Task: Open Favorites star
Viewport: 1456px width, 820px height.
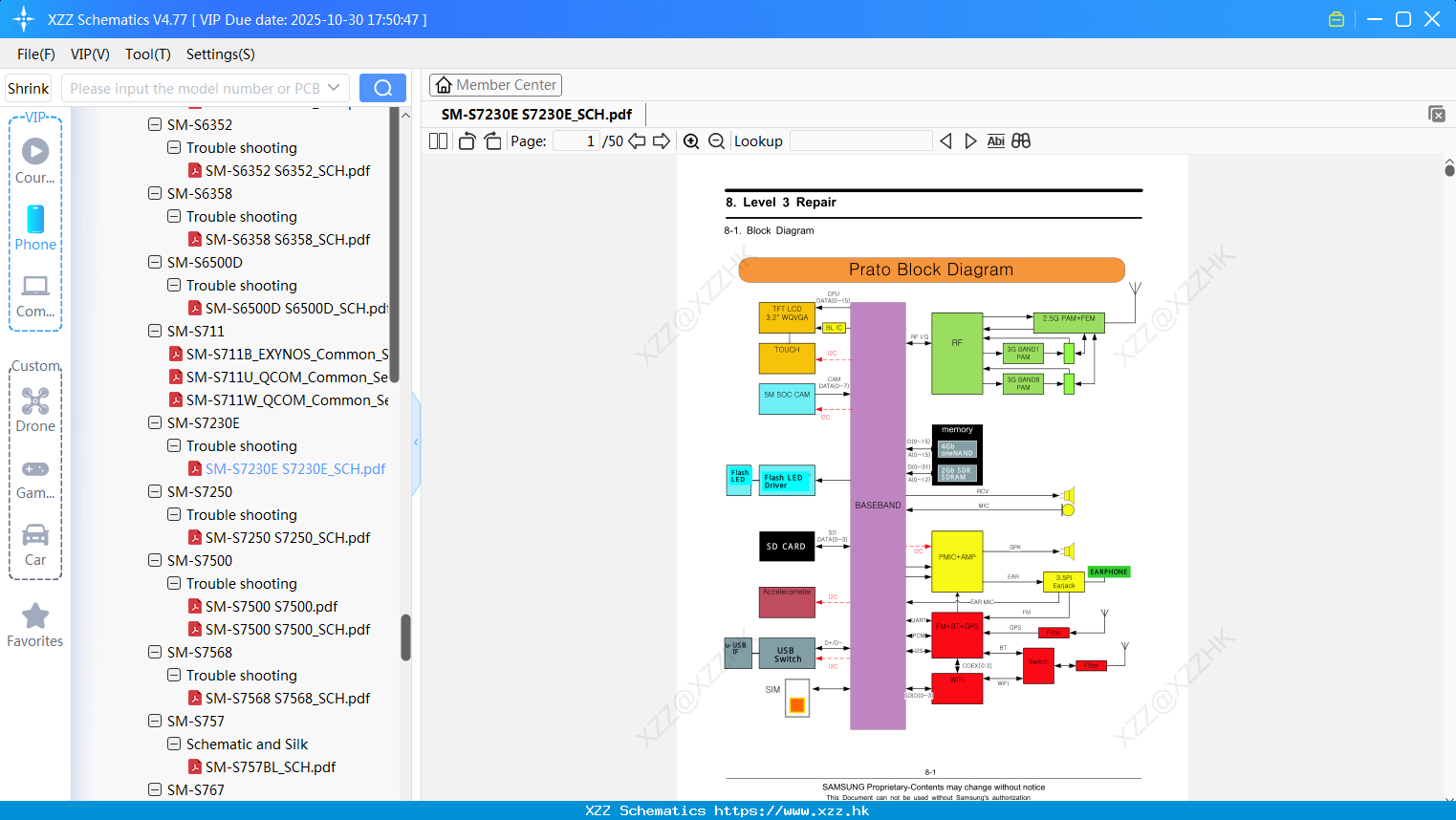Action: (x=35, y=615)
